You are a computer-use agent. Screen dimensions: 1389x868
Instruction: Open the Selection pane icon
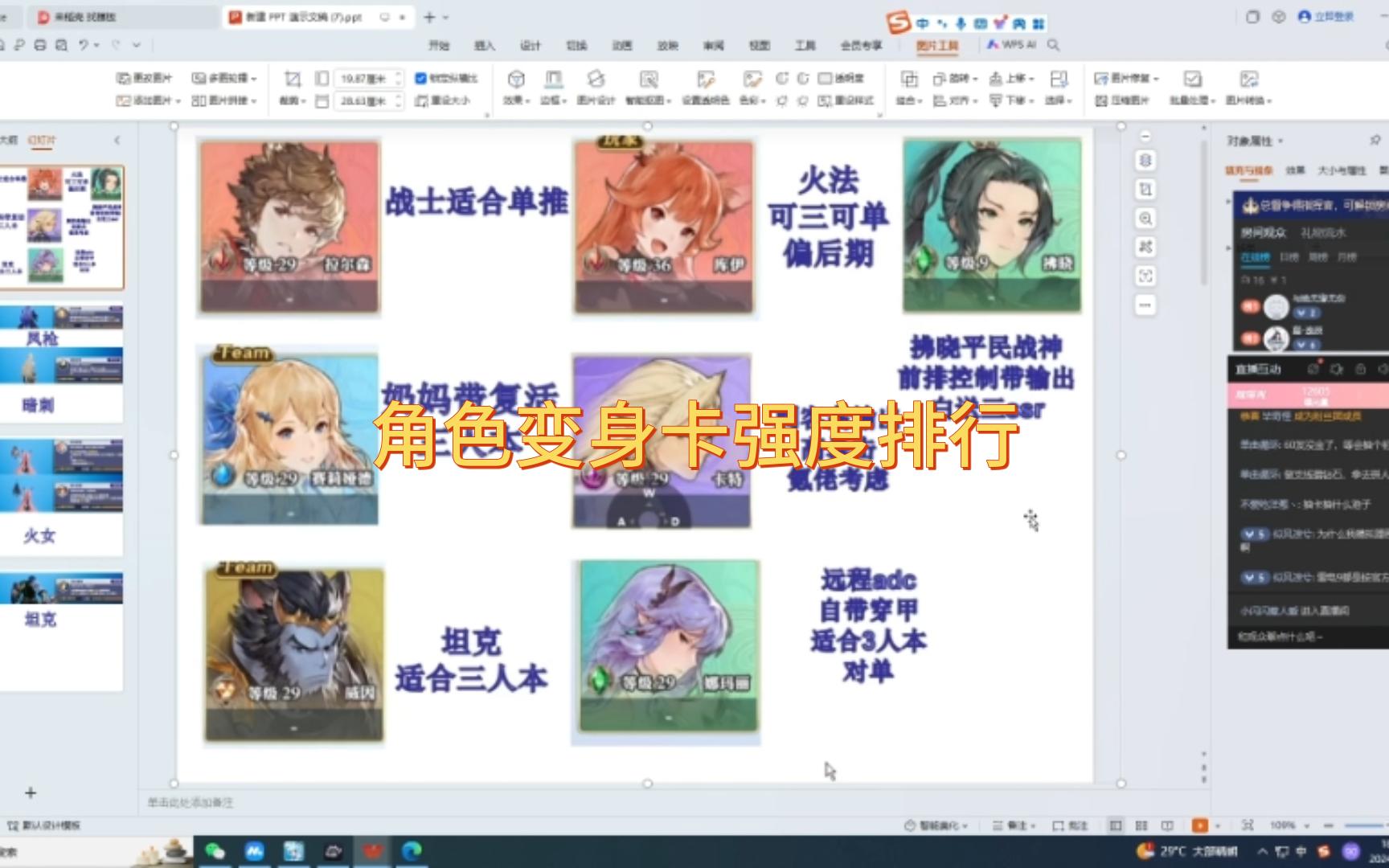pos(1059,80)
